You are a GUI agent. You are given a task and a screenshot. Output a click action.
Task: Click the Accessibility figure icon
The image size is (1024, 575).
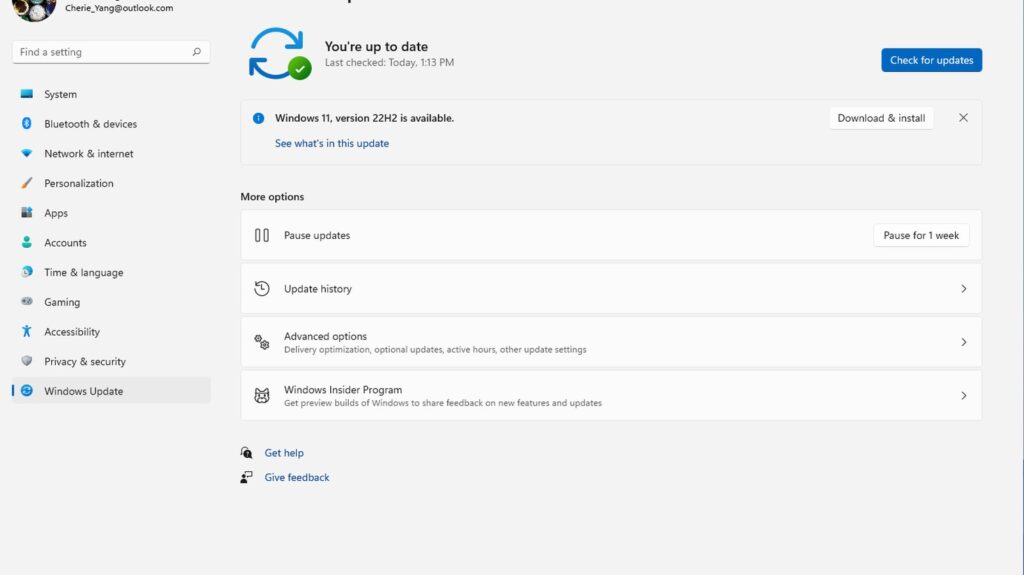point(27,331)
